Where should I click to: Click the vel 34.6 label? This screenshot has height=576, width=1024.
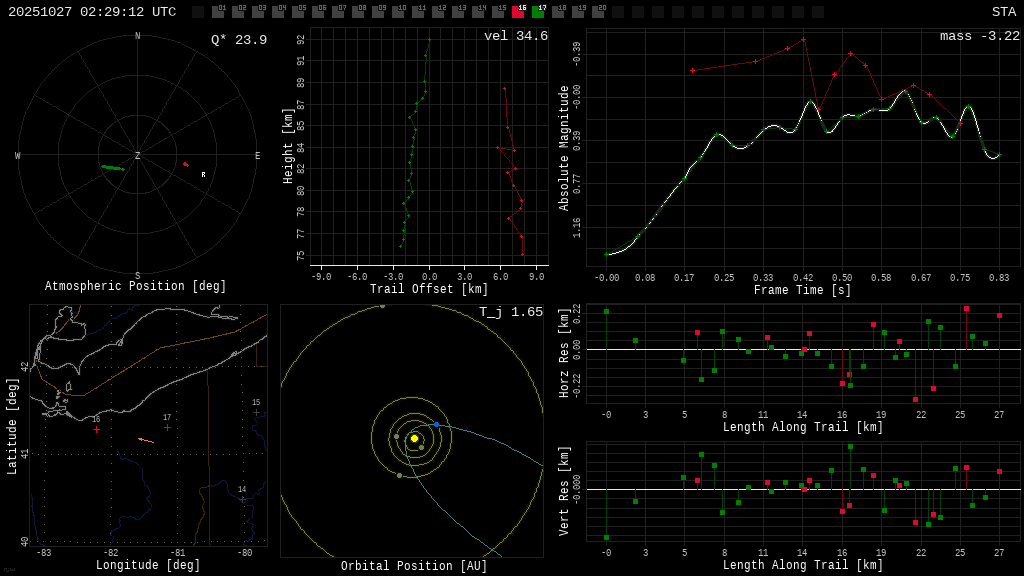click(x=516, y=36)
